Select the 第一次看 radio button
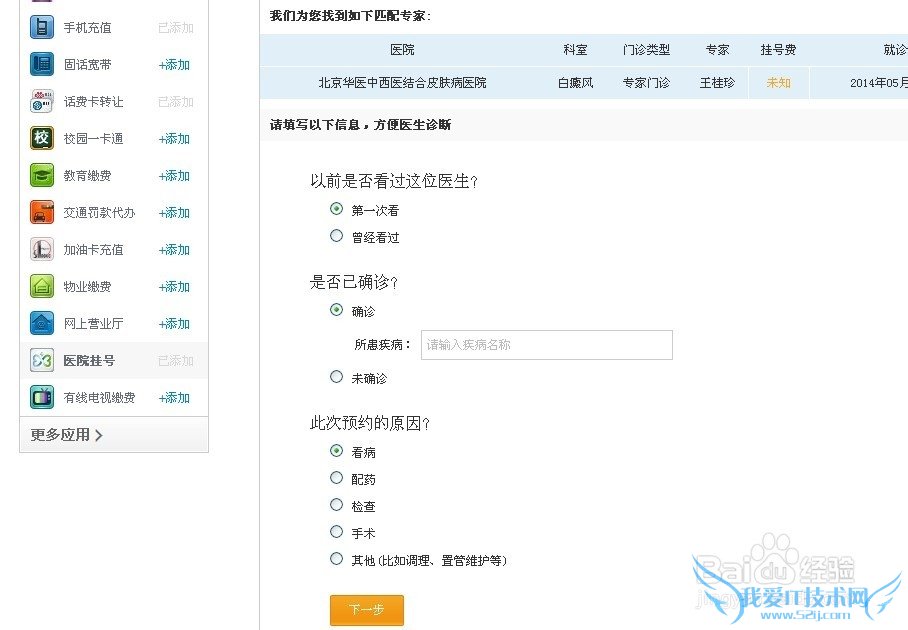 click(x=336, y=208)
